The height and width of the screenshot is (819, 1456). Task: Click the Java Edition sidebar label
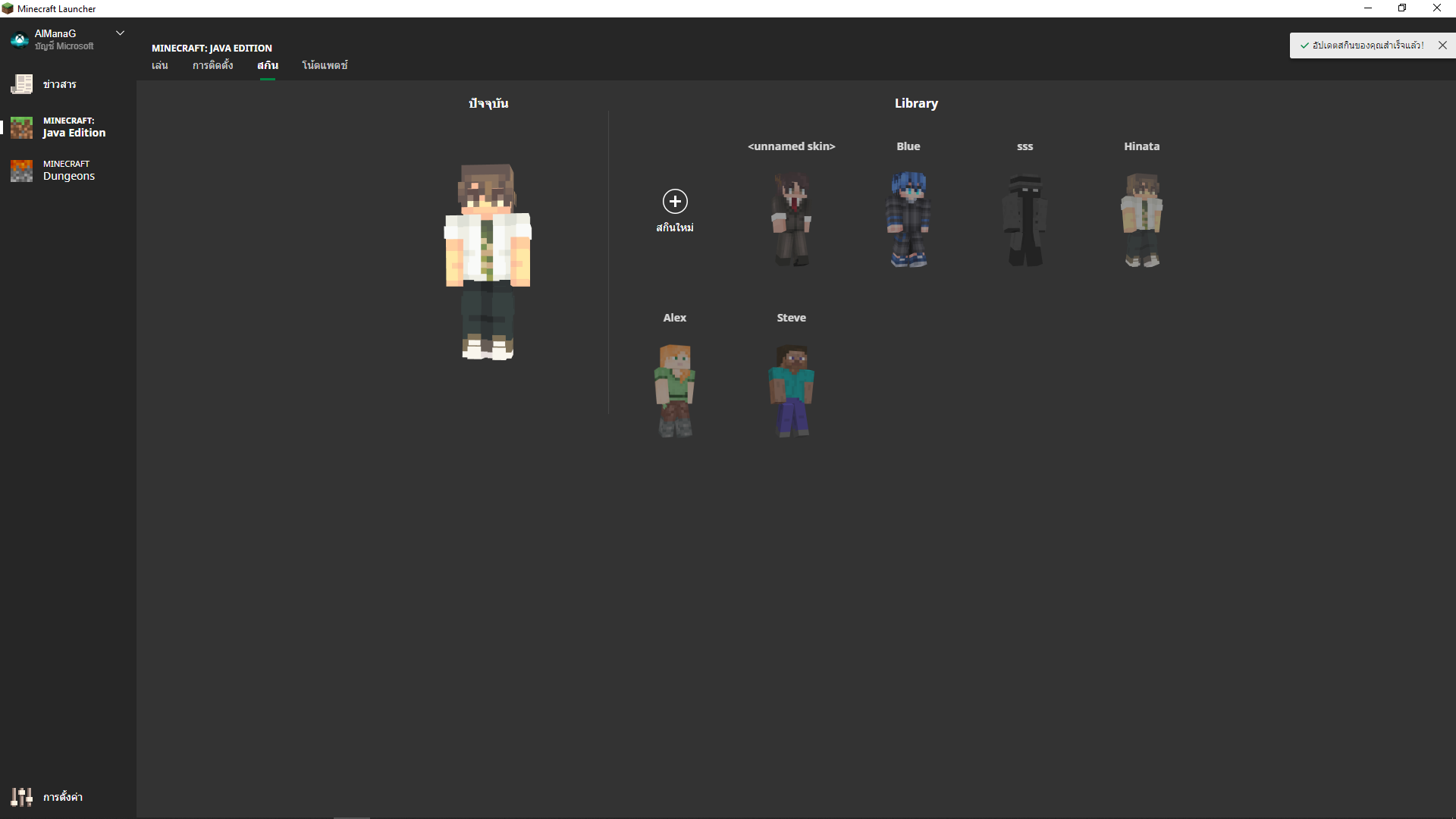point(74,133)
